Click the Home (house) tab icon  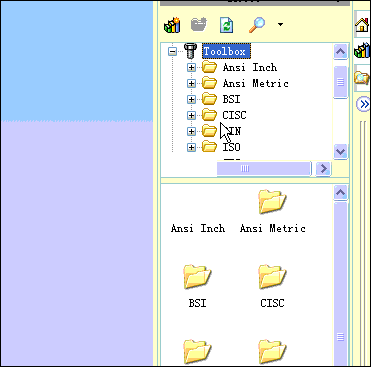(x=362, y=25)
